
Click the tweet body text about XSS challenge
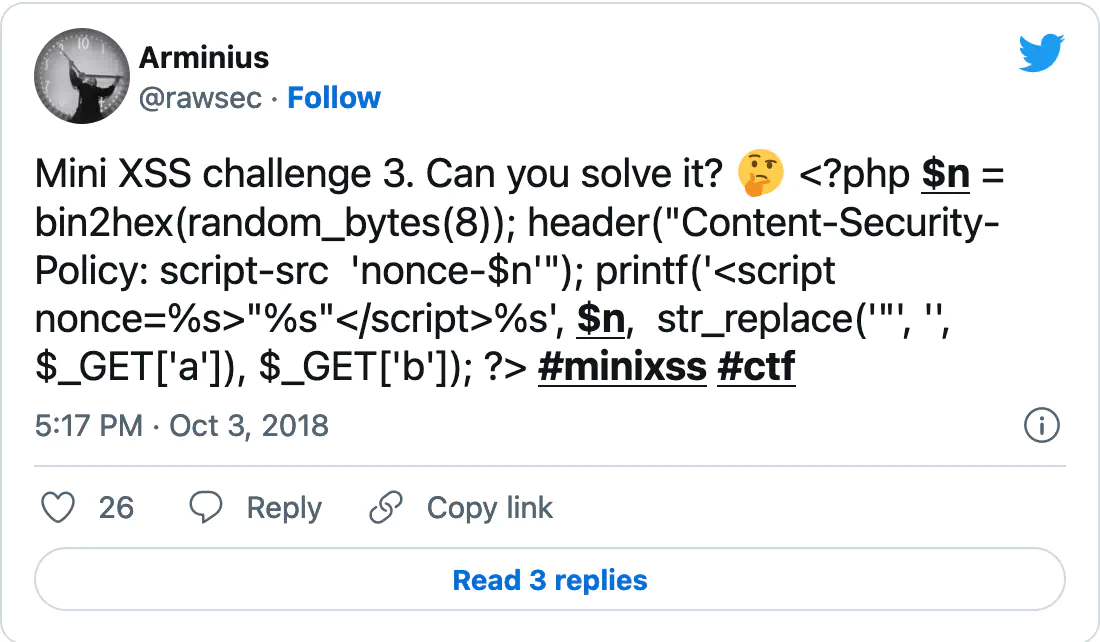click(x=519, y=270)
